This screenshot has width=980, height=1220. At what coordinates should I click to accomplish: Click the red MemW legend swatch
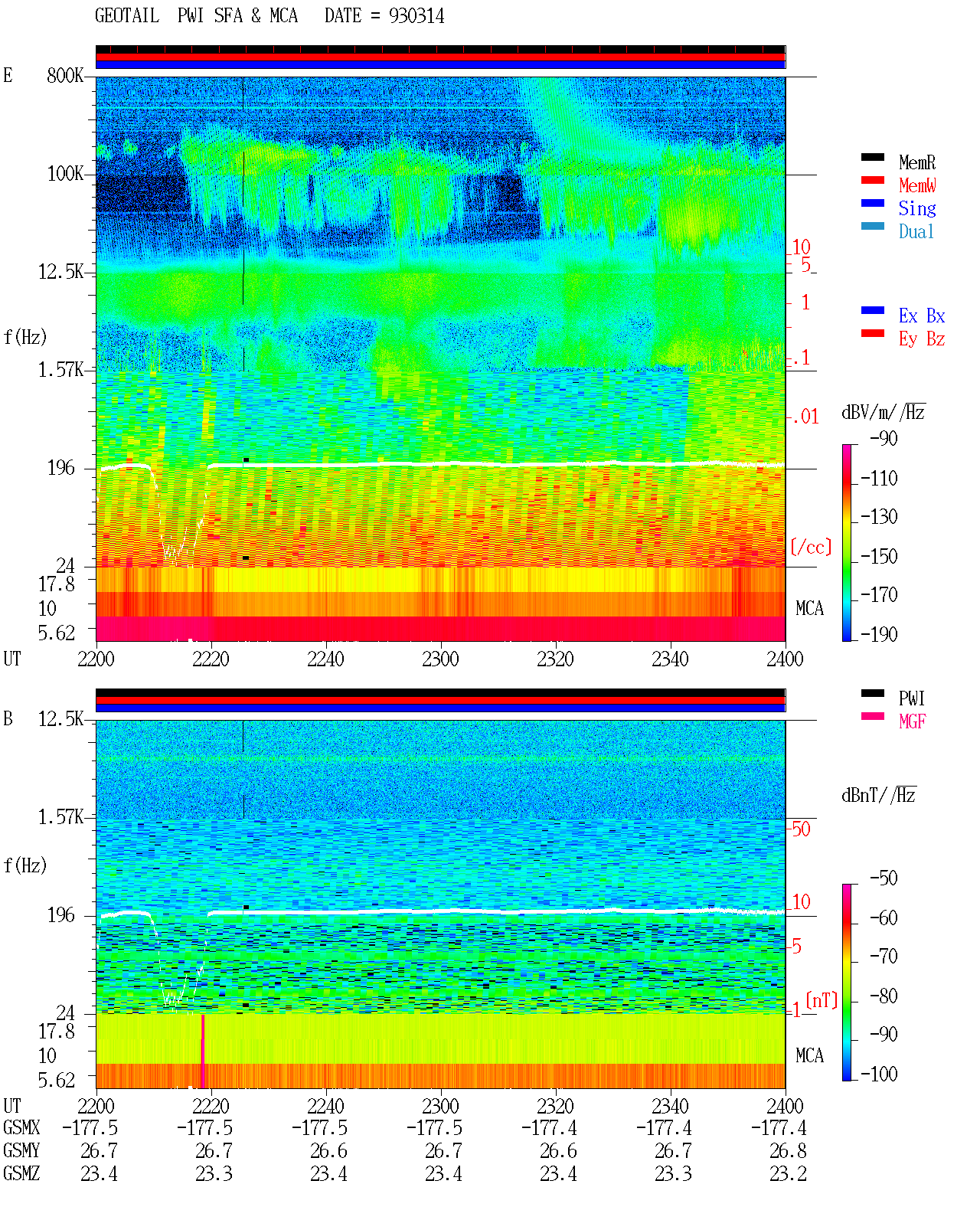tap(873, 180)
